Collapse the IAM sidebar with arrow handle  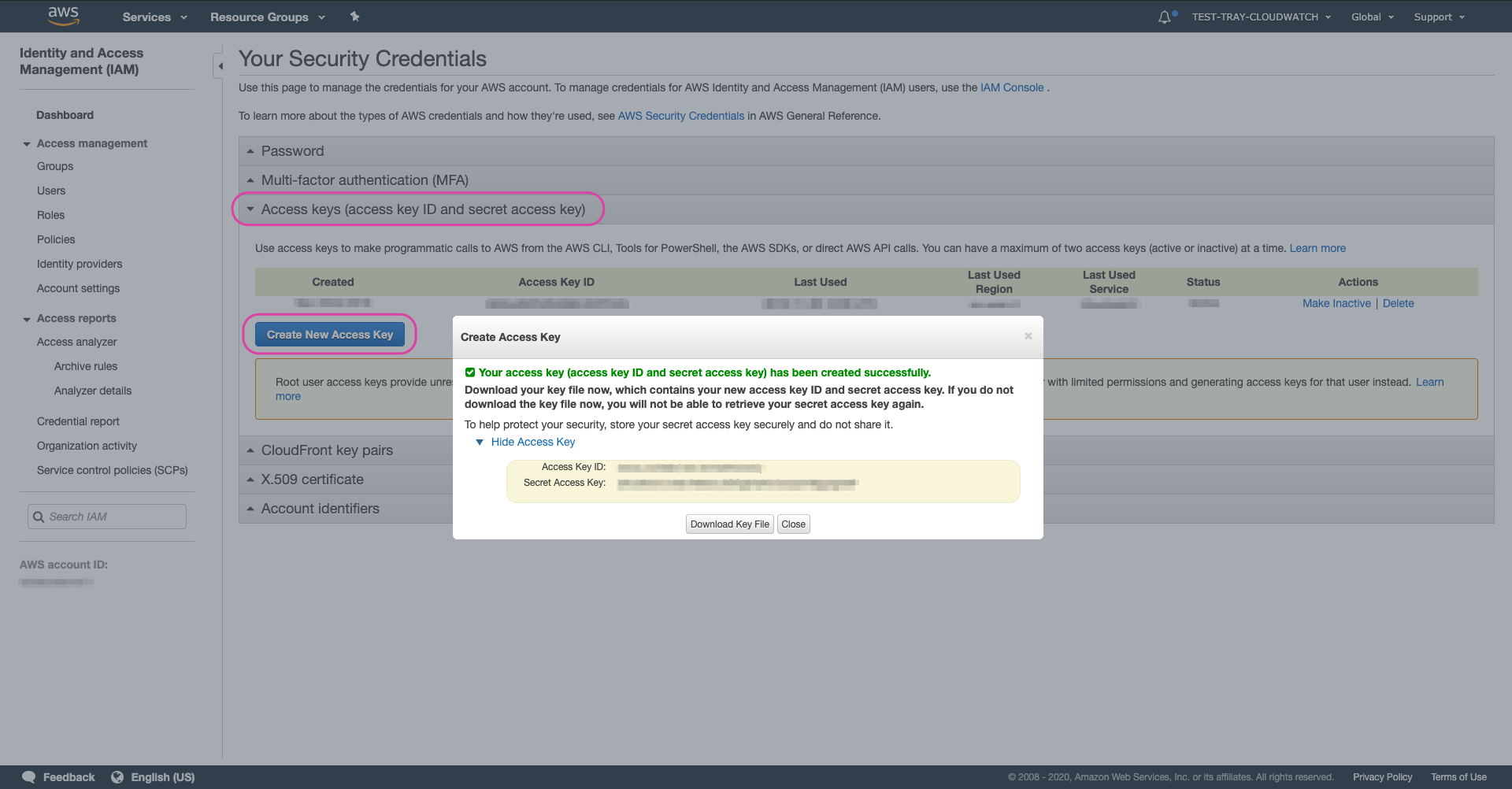click(x=220, y=66)
